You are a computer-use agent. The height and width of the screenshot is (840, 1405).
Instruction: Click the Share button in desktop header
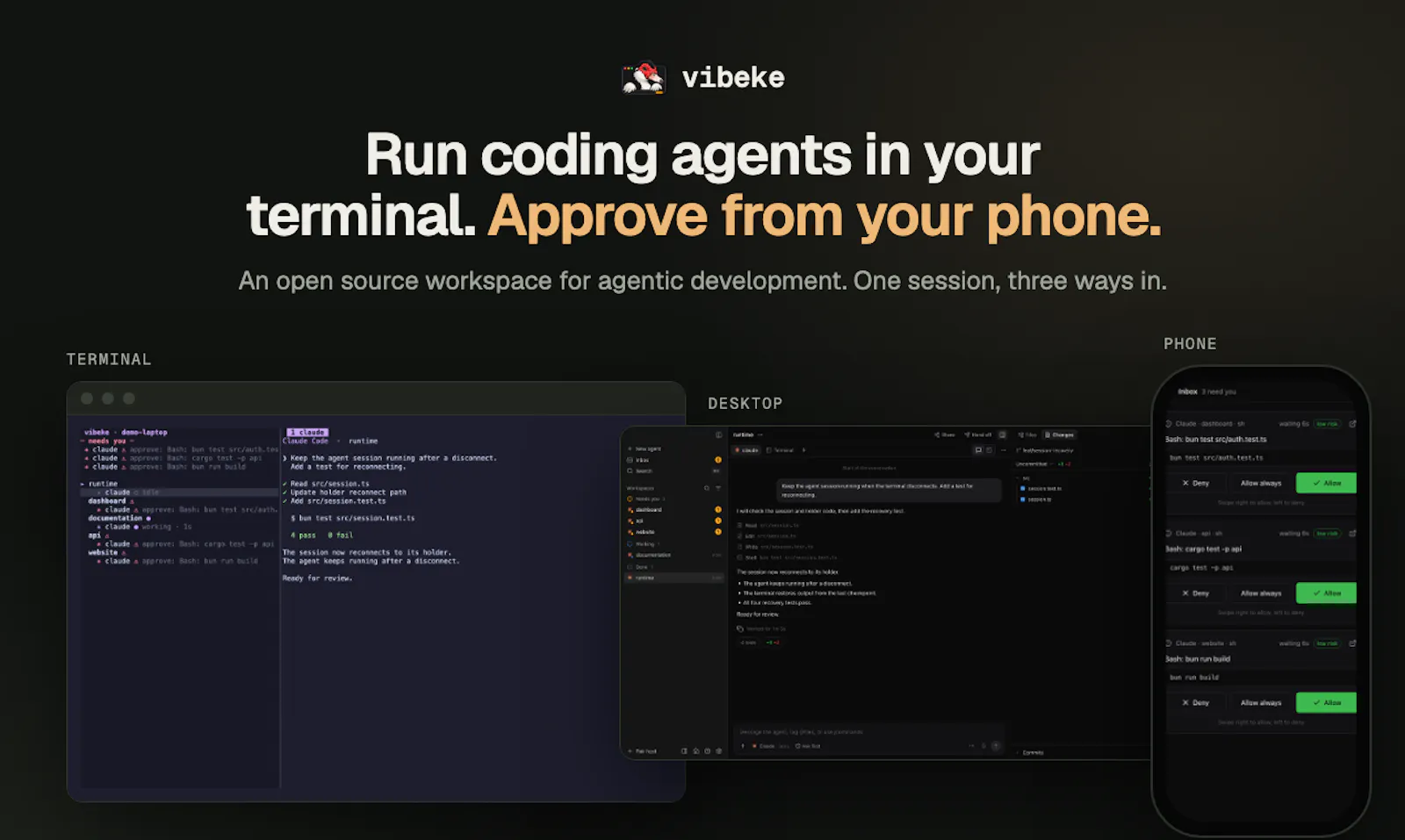click(x=945, y=434)
